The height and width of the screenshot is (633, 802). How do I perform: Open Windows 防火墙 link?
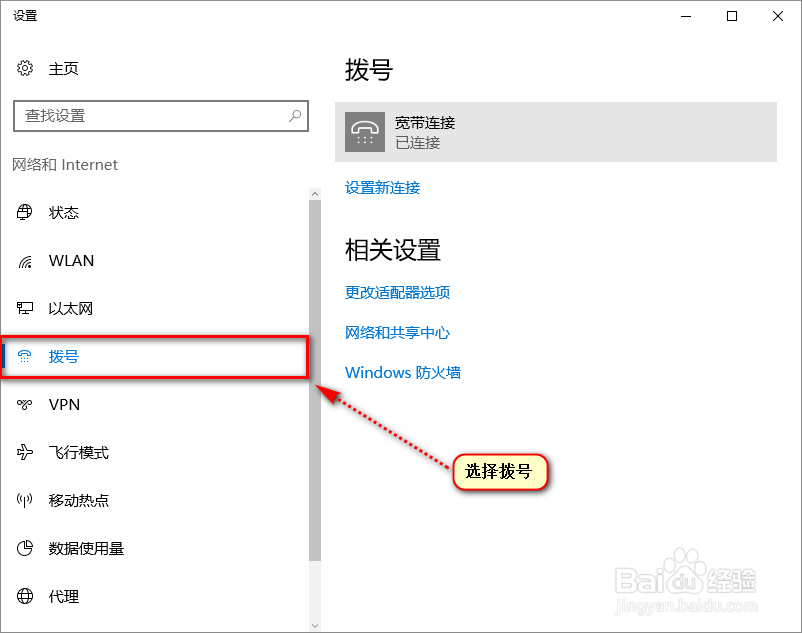(x=403, y=373)
